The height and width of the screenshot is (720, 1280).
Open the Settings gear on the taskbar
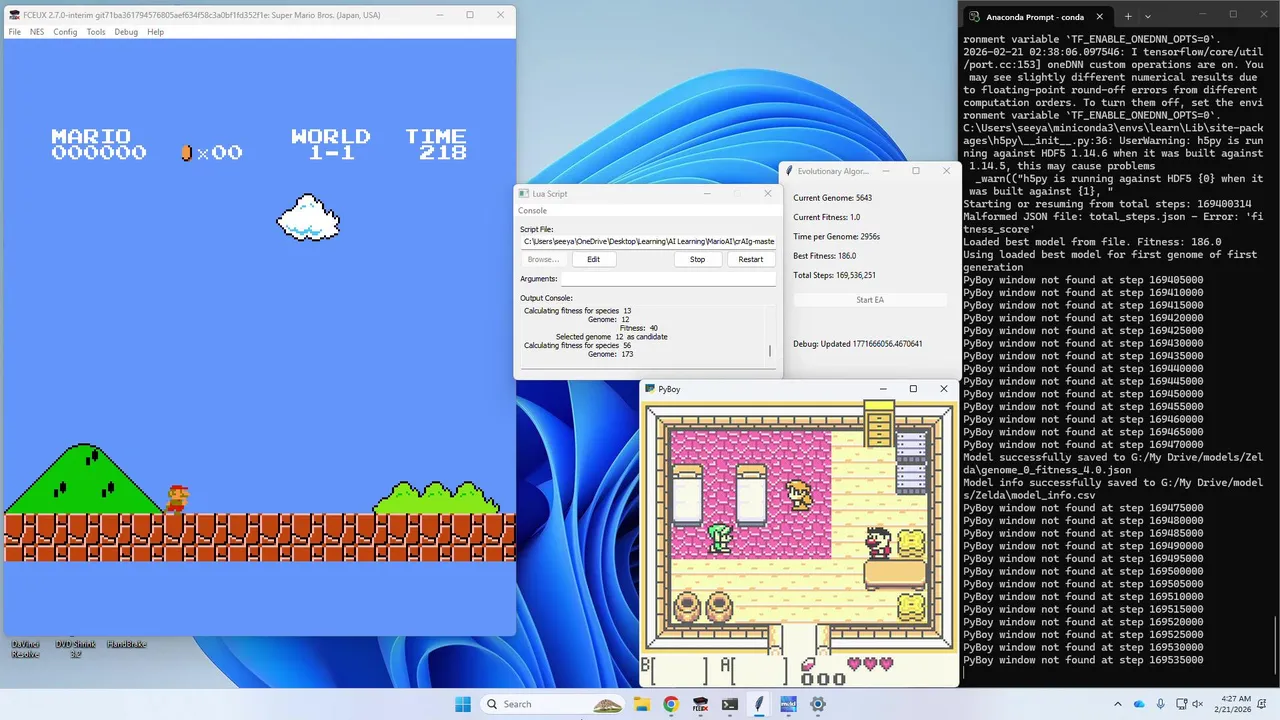coord(818,704)
